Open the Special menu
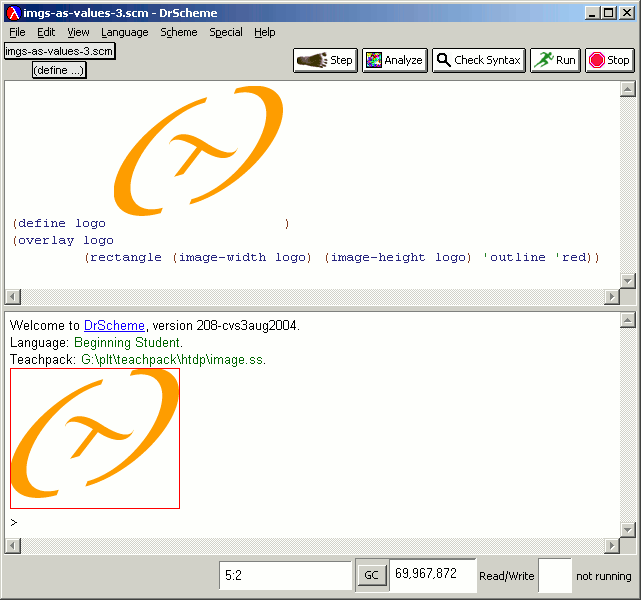The width and height of the screenshot is (641, 600). 226,32
